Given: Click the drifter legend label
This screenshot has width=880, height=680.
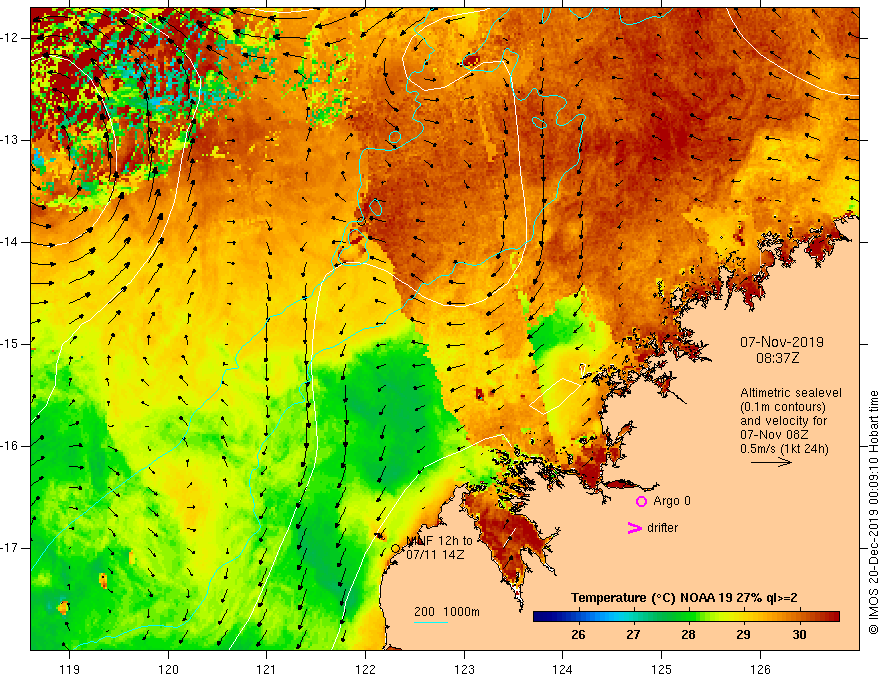Looking at the screenshot, I should (x=662, y=528).
